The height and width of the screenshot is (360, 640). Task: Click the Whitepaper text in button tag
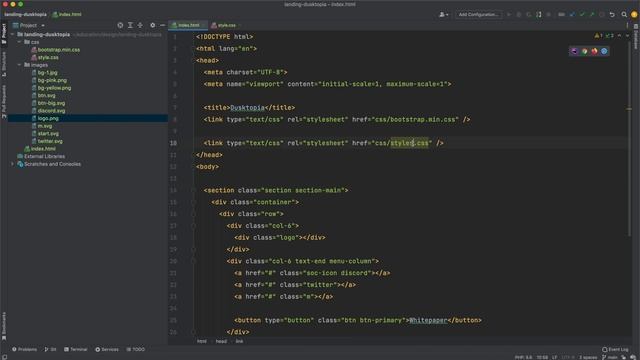click(x=428, y=320)
